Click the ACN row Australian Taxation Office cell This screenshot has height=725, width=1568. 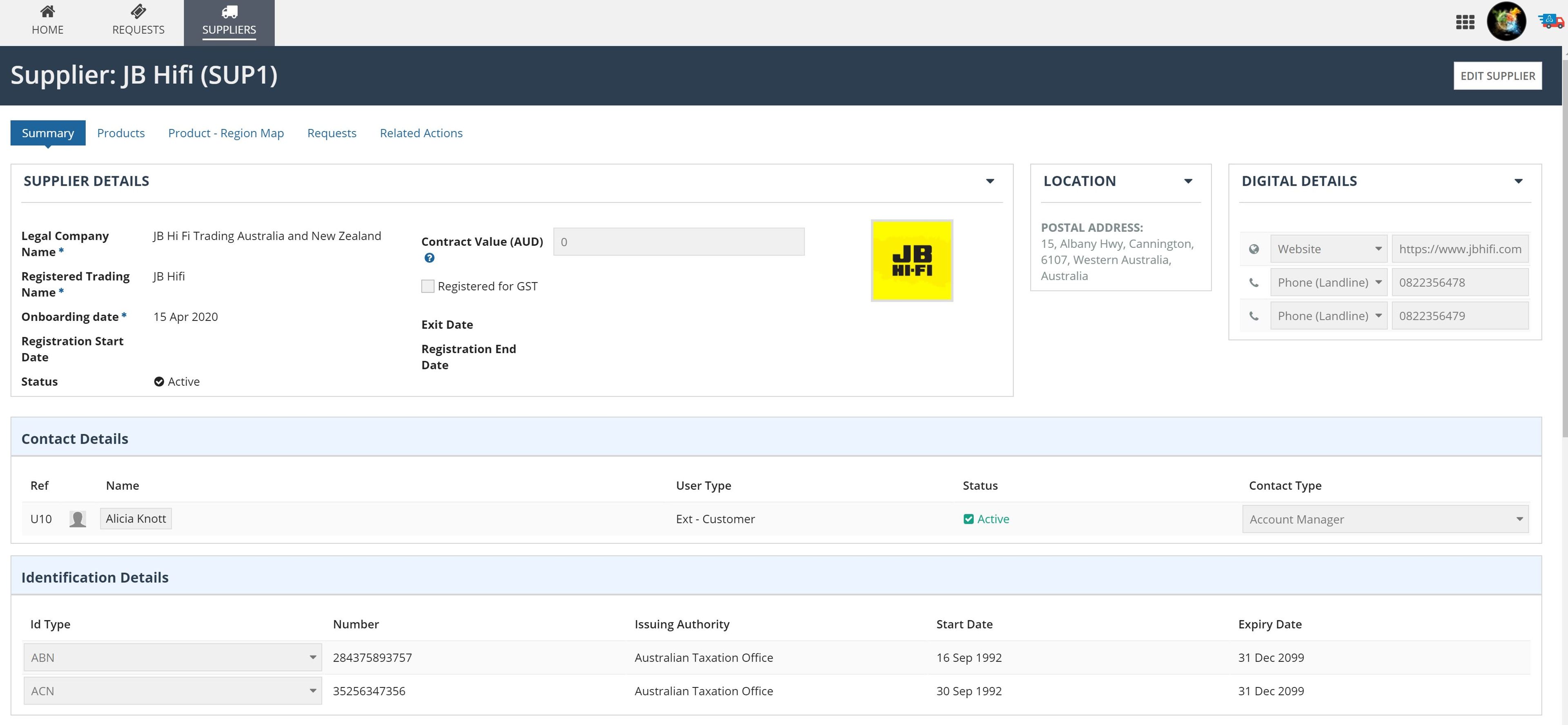click(704, 691)
